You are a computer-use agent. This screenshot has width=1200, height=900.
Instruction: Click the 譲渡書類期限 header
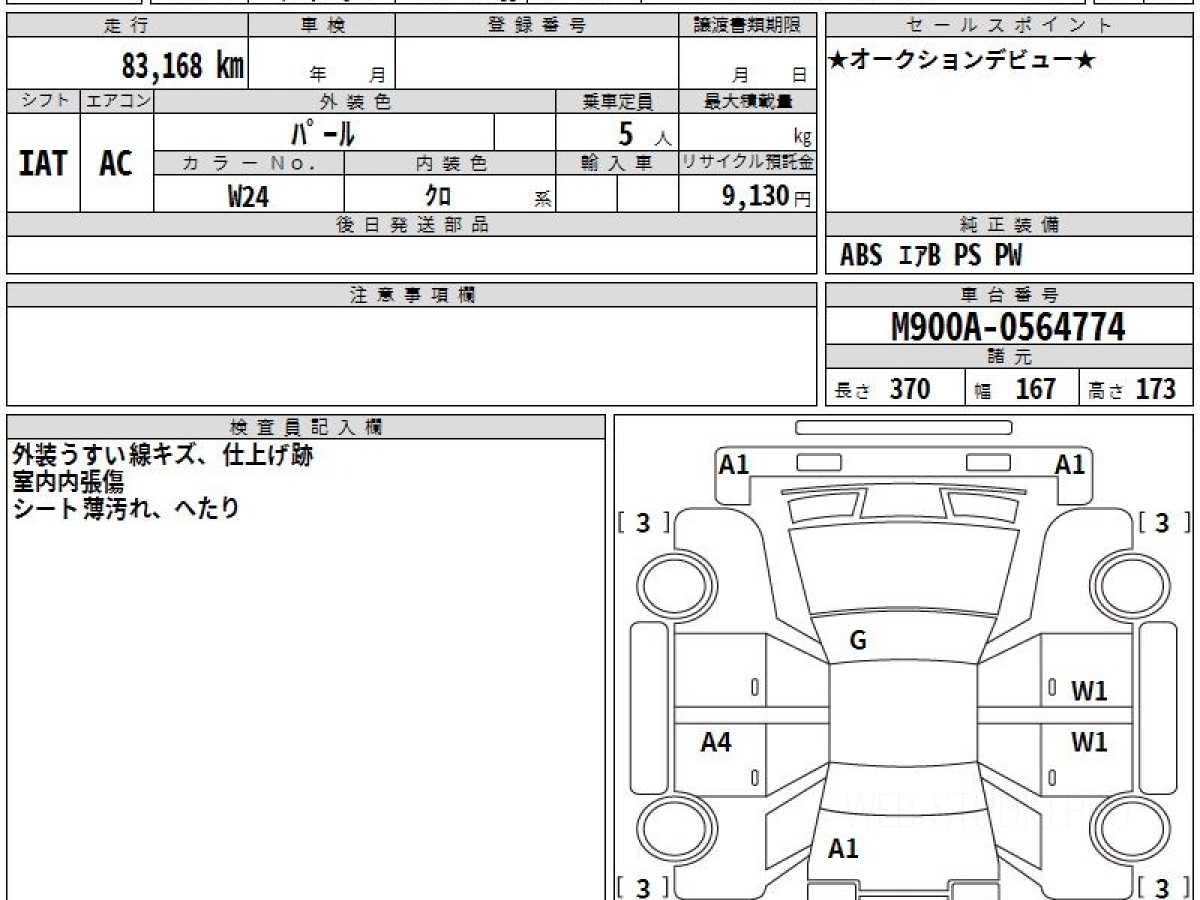(x=748, y=26)
